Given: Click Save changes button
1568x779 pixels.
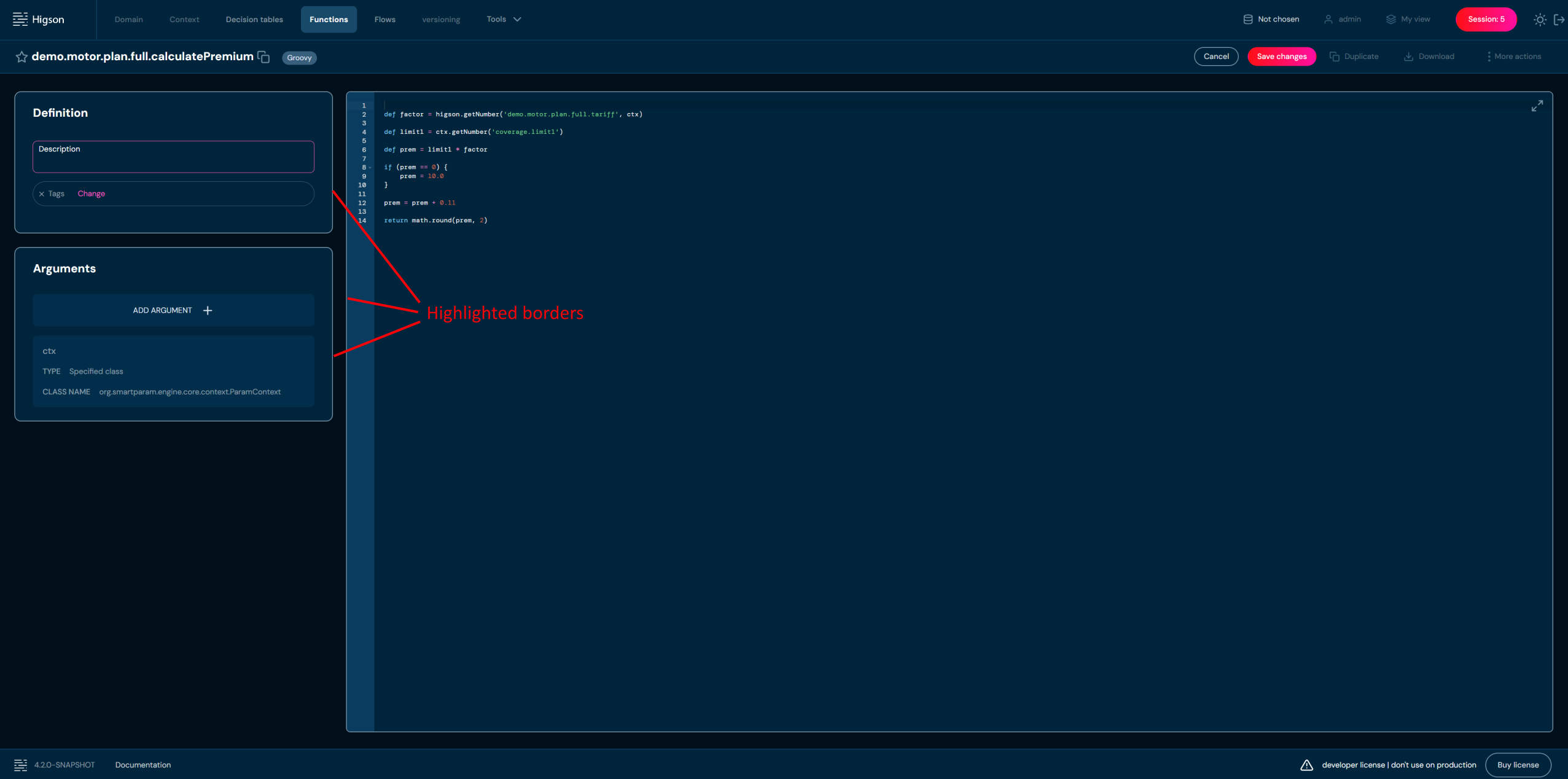Looking at the screenshot, I should coord(1281,57).
